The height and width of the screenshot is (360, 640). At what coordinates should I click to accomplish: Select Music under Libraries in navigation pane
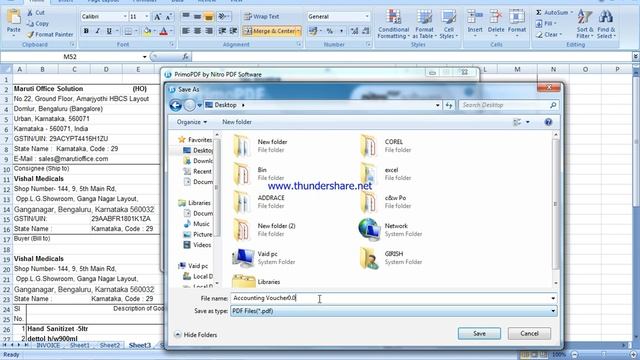198,224
